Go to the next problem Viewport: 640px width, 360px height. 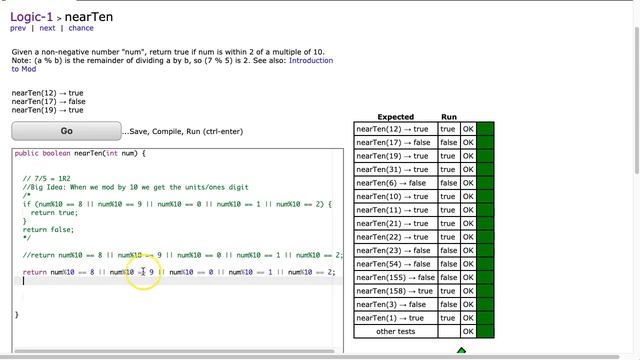click(47, 28)
